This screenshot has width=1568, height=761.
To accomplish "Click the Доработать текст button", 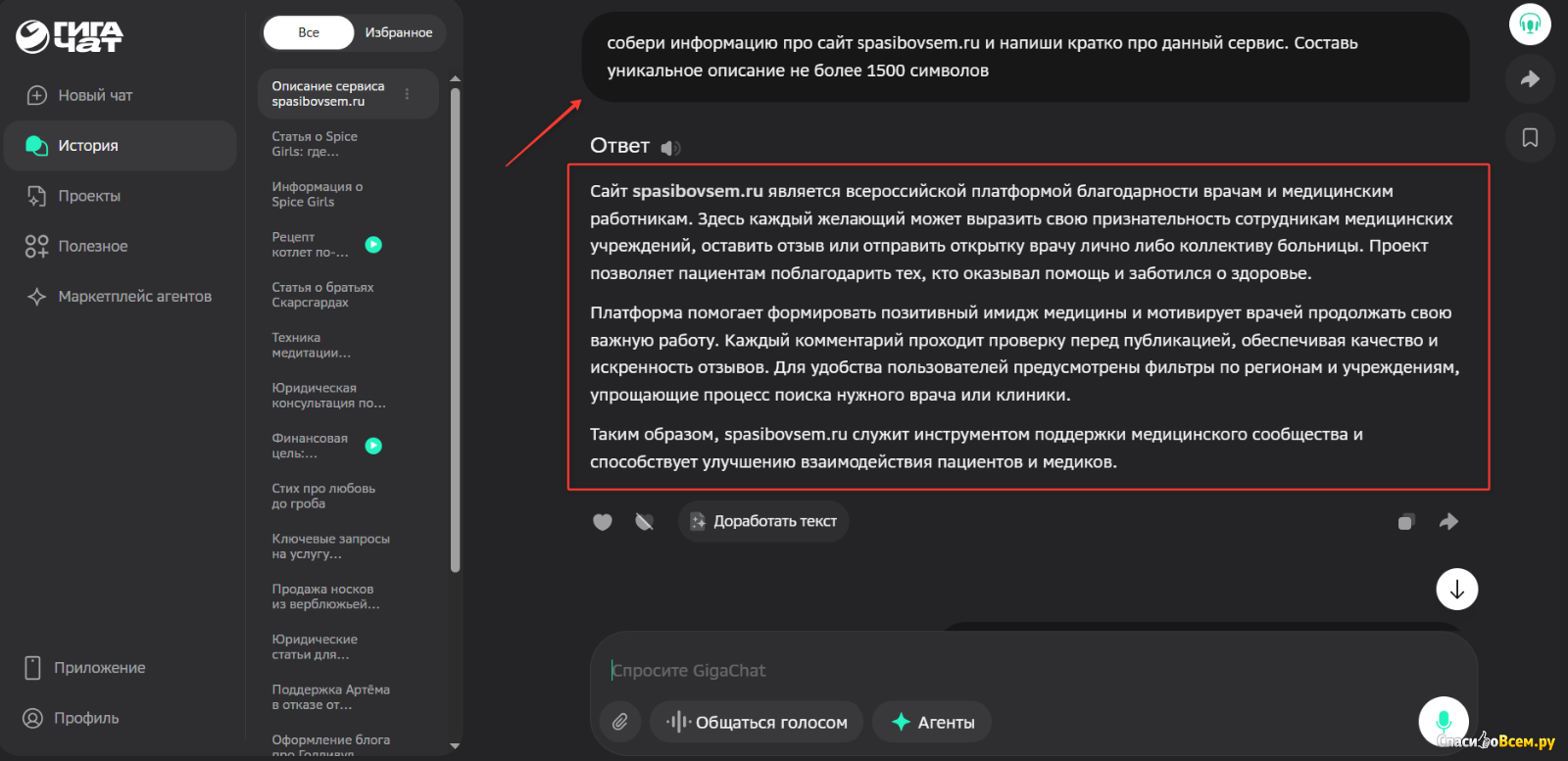I will tap(763, 522).
